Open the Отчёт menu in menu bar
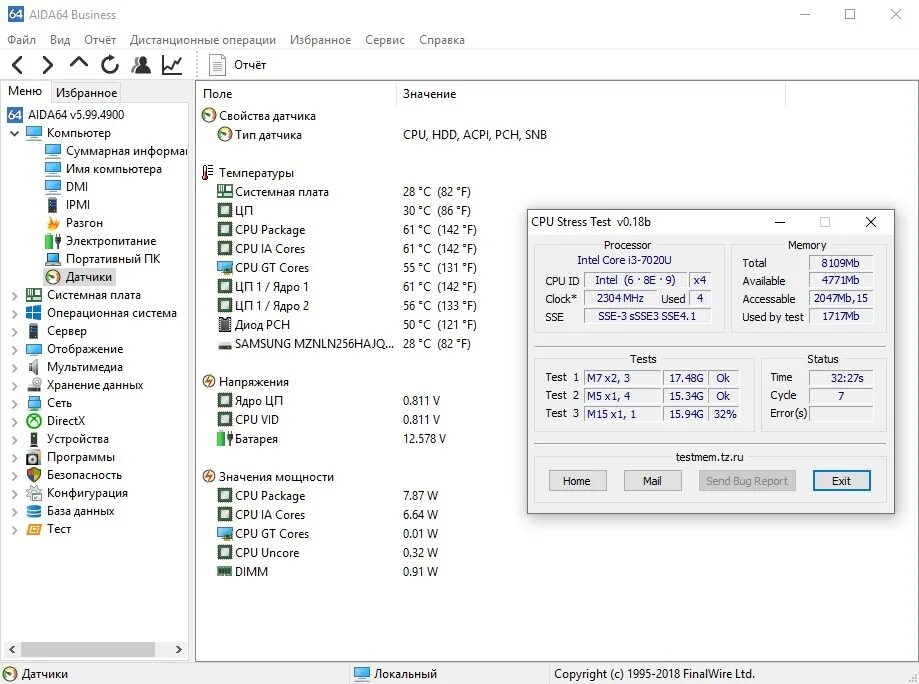Viewport: 919px width, 684px height. (x=100, y=40)
